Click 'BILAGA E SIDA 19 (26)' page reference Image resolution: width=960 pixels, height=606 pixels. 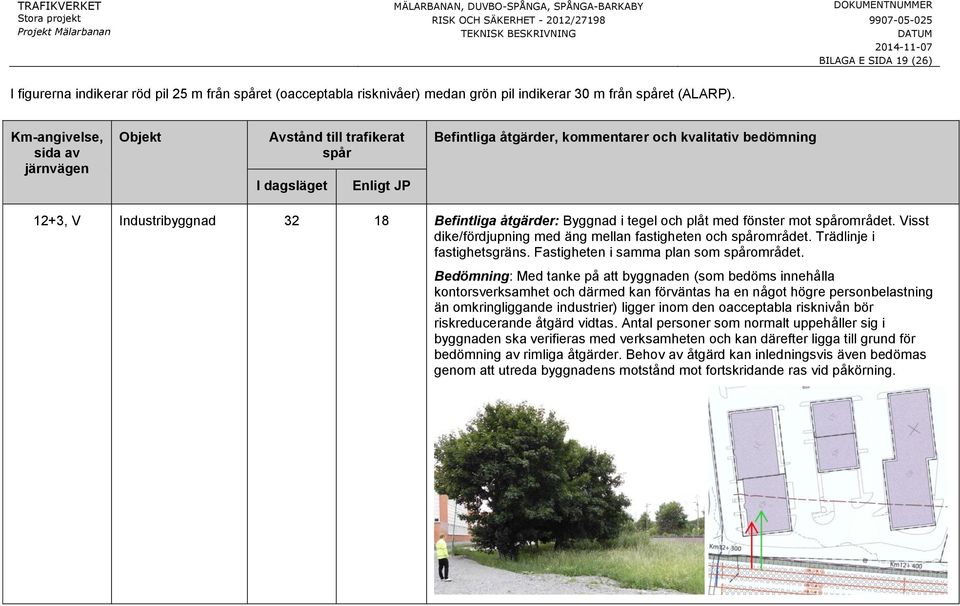876,61
